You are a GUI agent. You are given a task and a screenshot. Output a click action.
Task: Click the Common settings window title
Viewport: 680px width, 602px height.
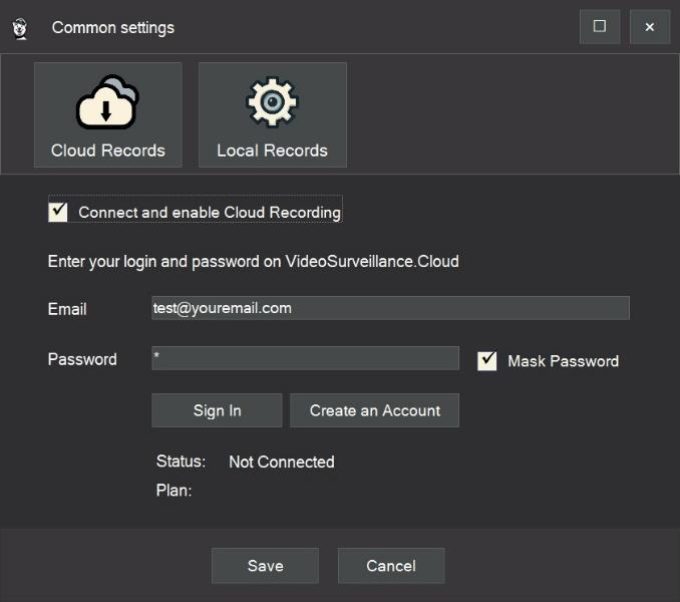[113, 27]
